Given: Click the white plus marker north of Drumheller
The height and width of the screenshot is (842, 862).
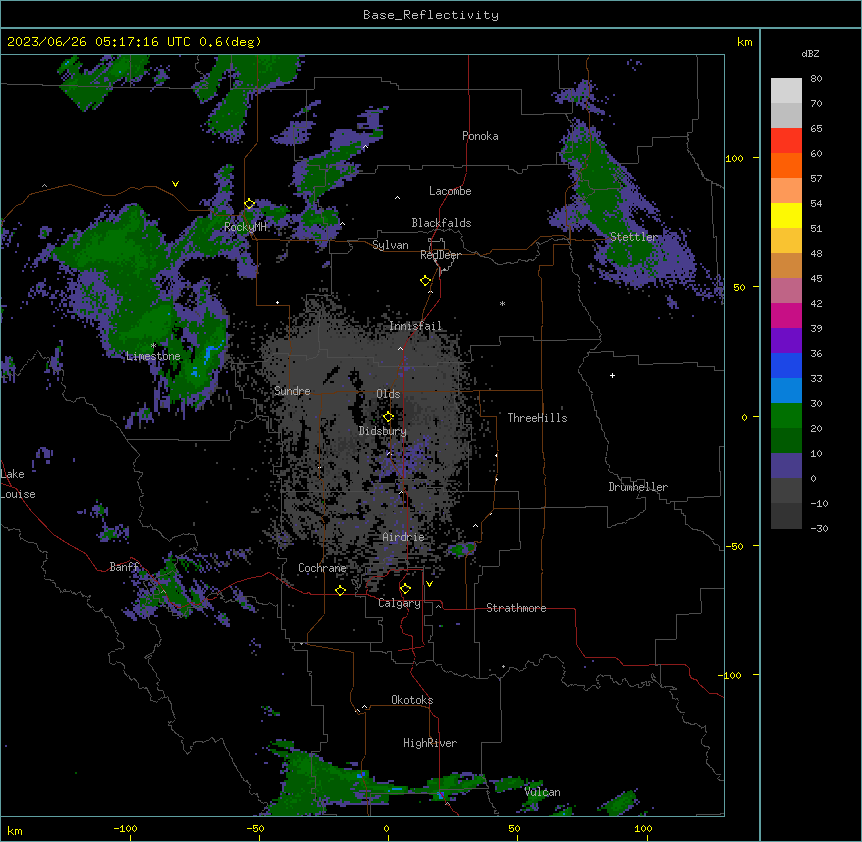Looking at the screenshot, I should pos(612,375).
